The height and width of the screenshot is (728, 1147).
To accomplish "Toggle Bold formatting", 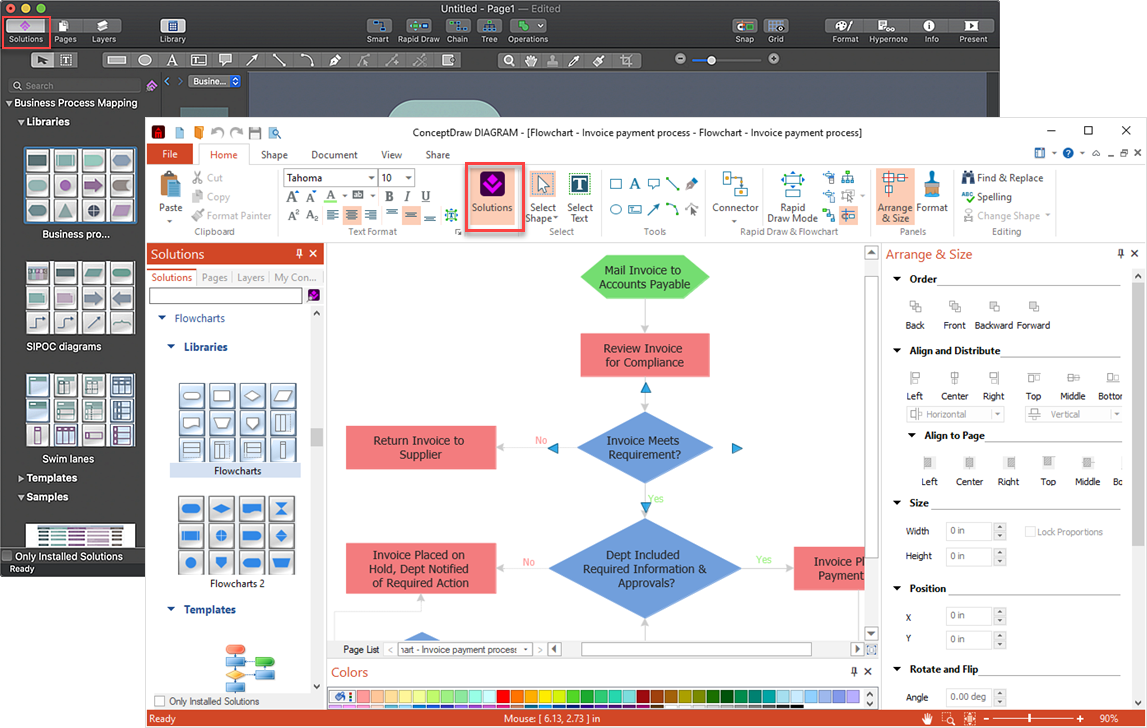I will (389, 196).
